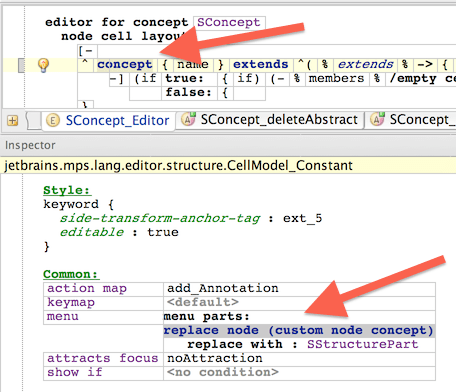Click the 'true' value of editable

coord(163,232)
